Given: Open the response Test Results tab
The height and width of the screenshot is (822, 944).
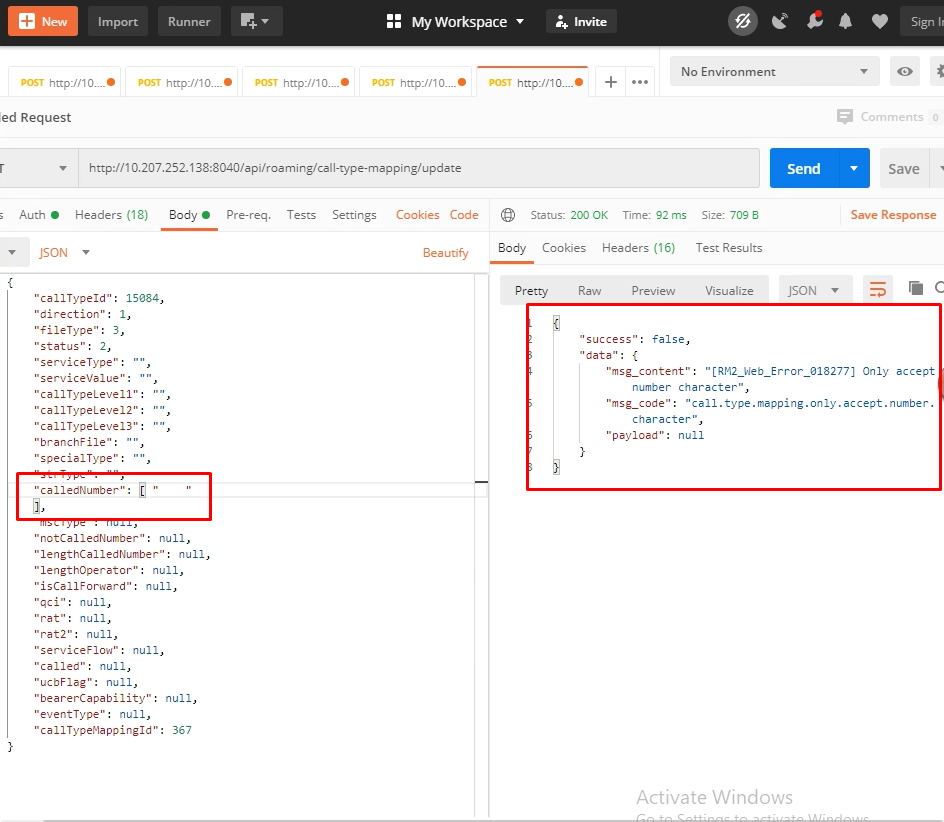Looking at the screenshot, I should click(x=728, y=248).
